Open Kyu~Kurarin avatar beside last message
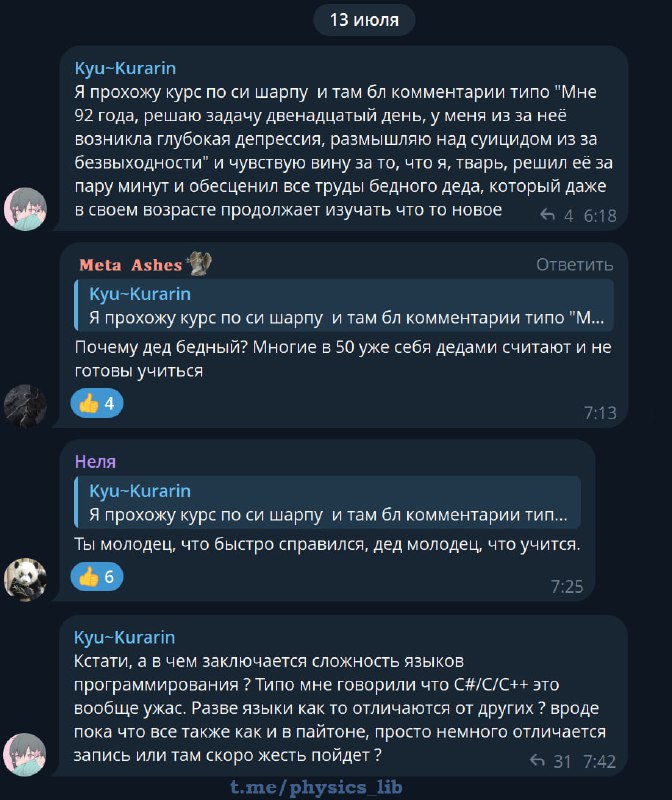Image resolution: width=672 pixels, height=800 pixels. pyautogui.click(x=25, y=755)
